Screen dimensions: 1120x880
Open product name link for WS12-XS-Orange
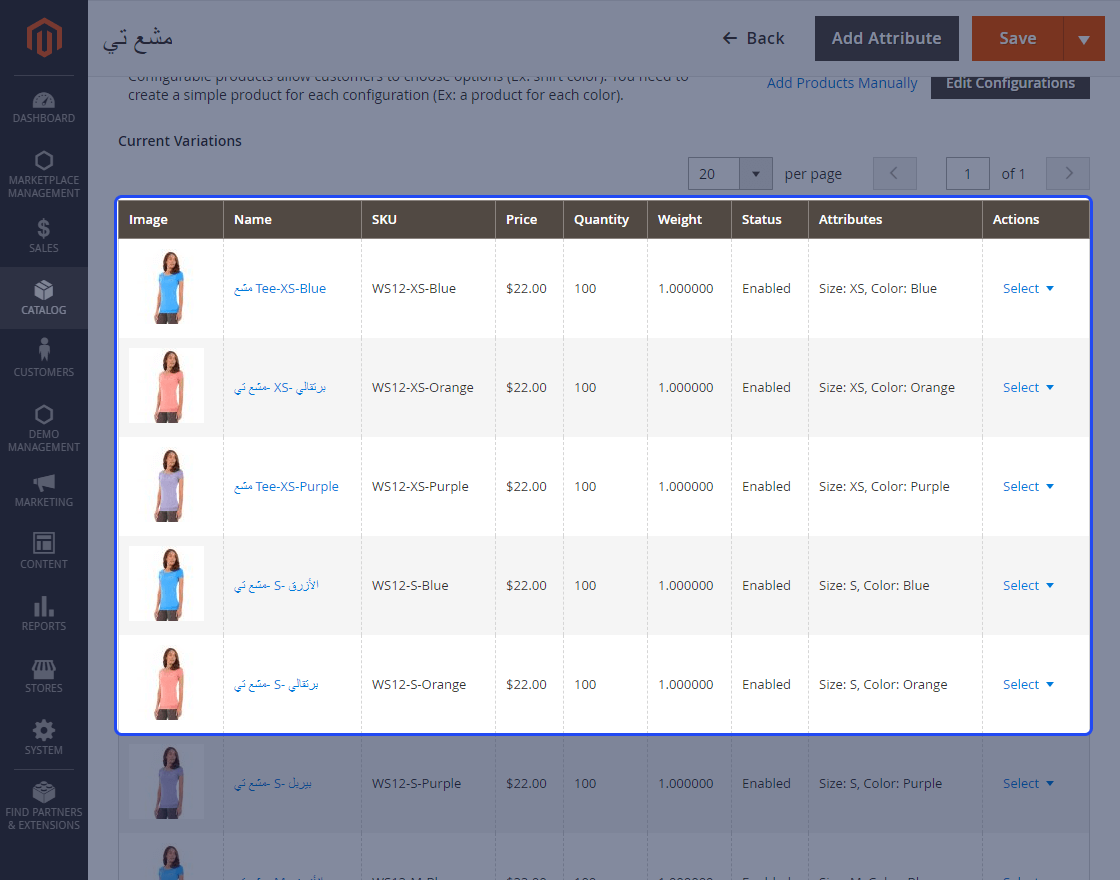click(280, 387)
